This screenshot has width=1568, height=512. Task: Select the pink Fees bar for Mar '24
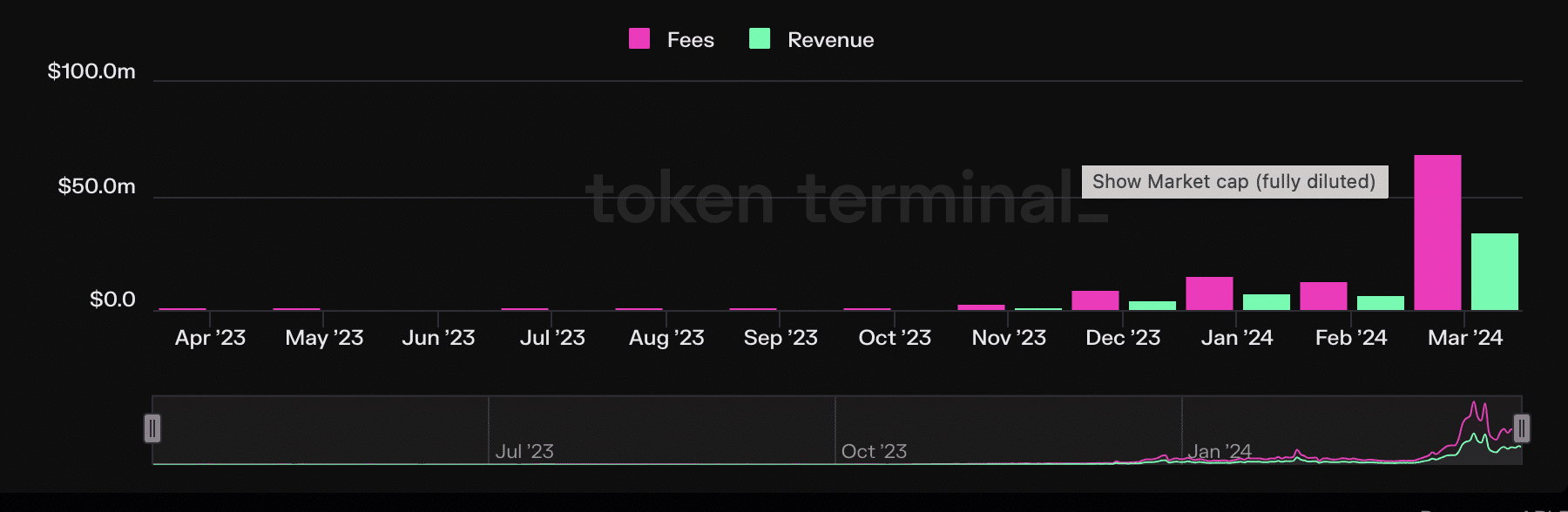point(1437,232)
